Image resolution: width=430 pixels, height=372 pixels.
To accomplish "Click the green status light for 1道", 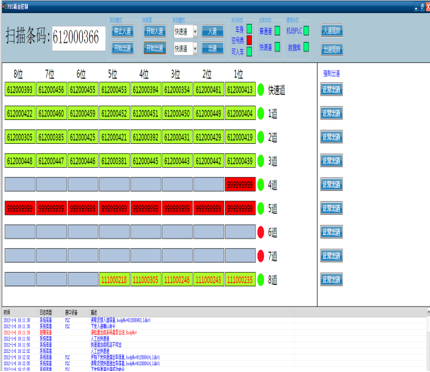I will tap(261, 113).
